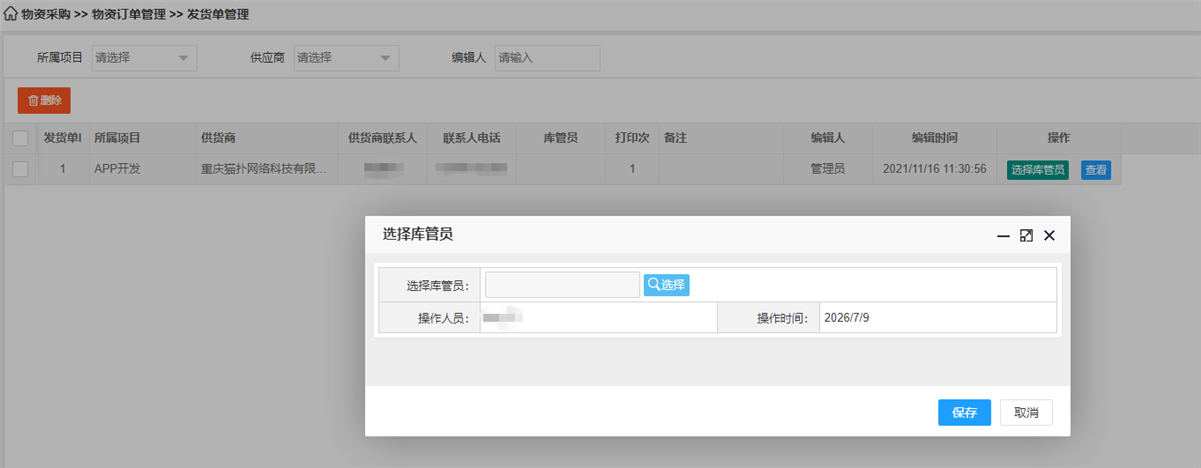Click the 发货单管理 breadcrumb
Screen dimensions: 1201x468
pos(218,15)
